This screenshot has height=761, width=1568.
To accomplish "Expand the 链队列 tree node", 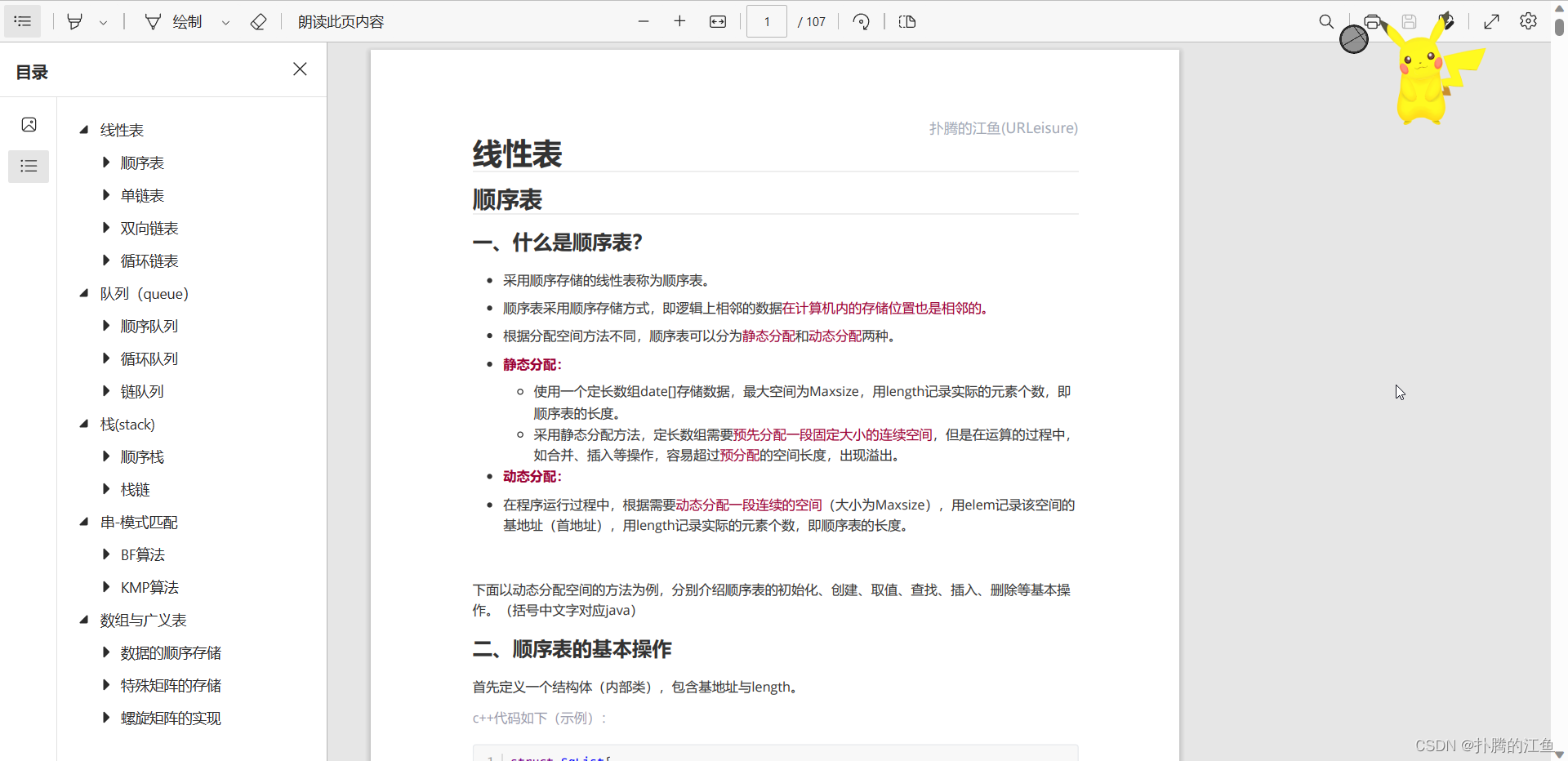I will click(x=105, y=391).
